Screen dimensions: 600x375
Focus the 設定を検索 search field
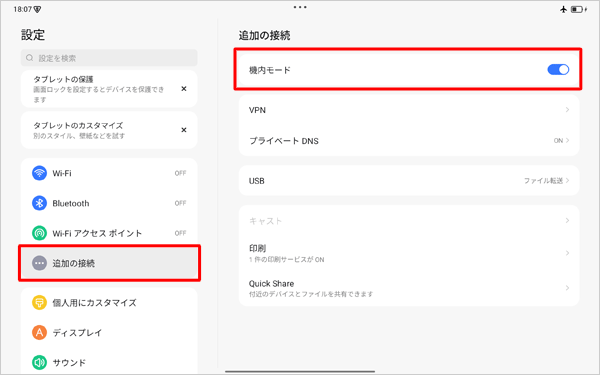click(x=109, y=58)
